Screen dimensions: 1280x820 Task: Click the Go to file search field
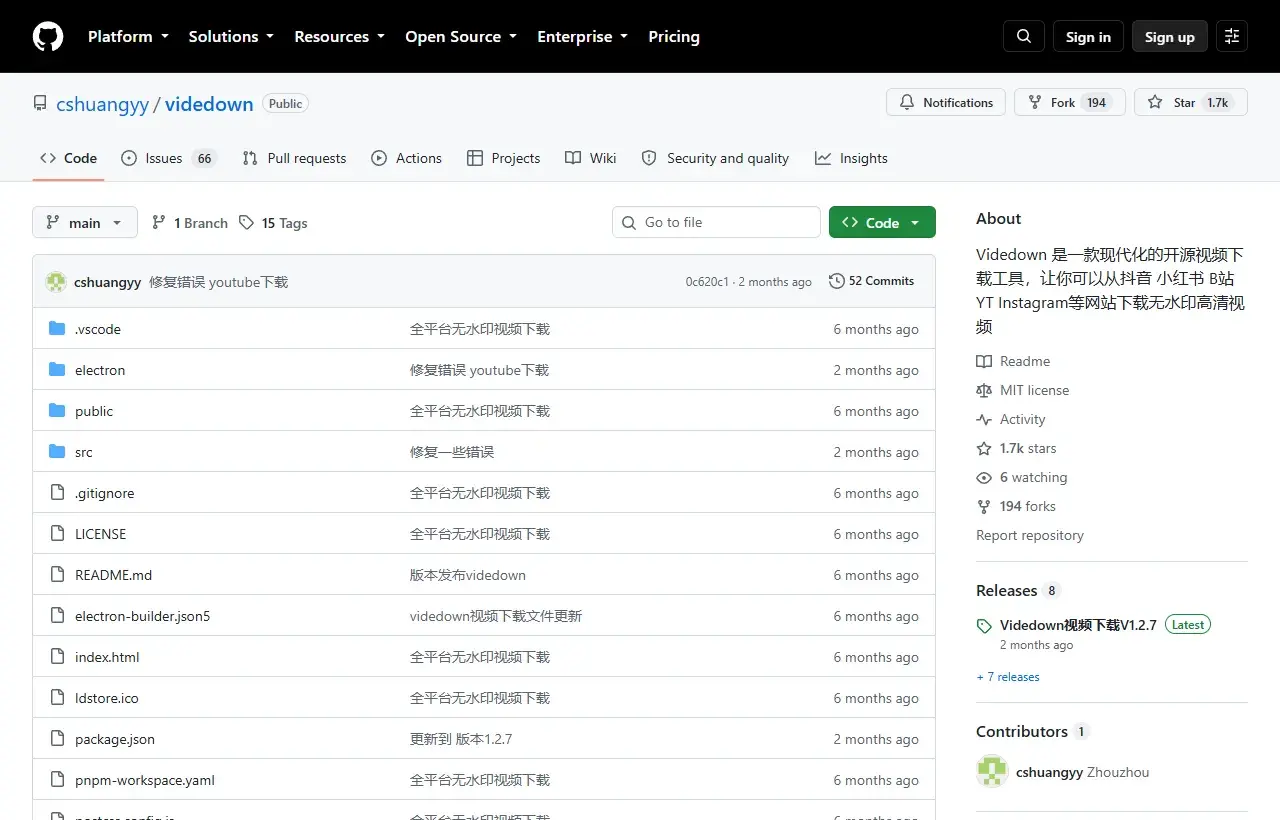point(716,222)
